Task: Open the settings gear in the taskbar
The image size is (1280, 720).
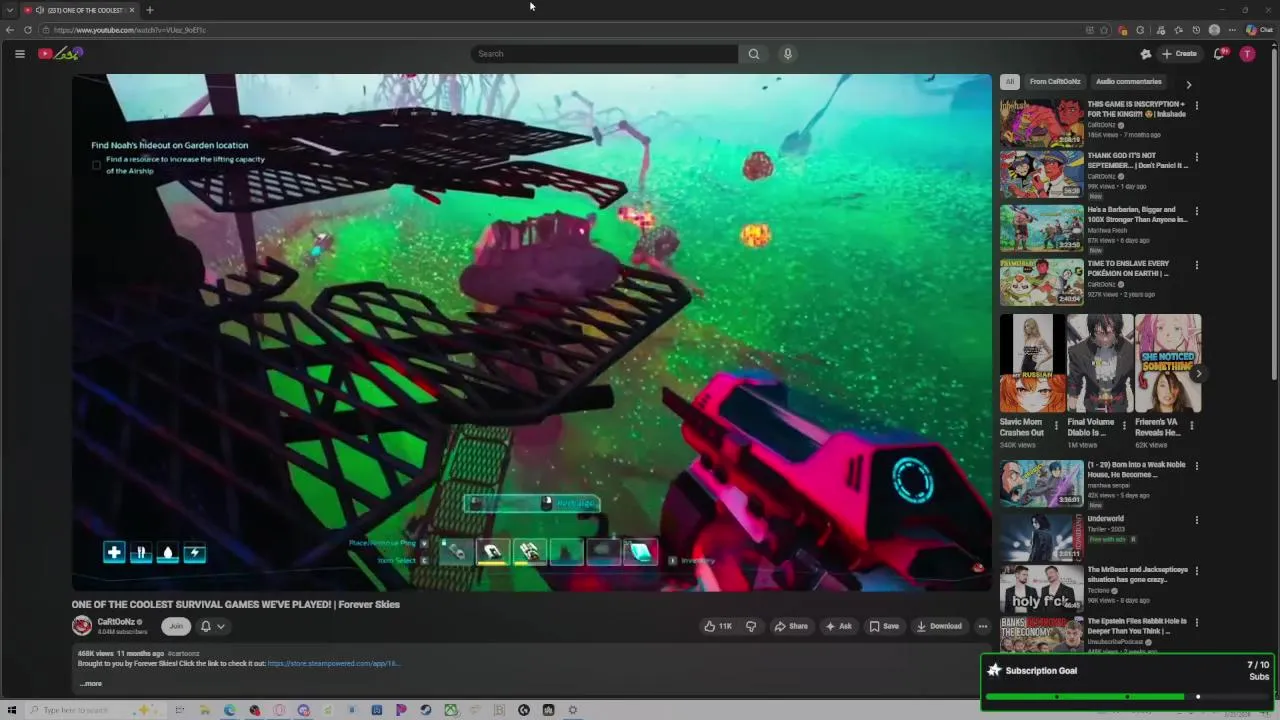Action: click(x=573, y=710)
